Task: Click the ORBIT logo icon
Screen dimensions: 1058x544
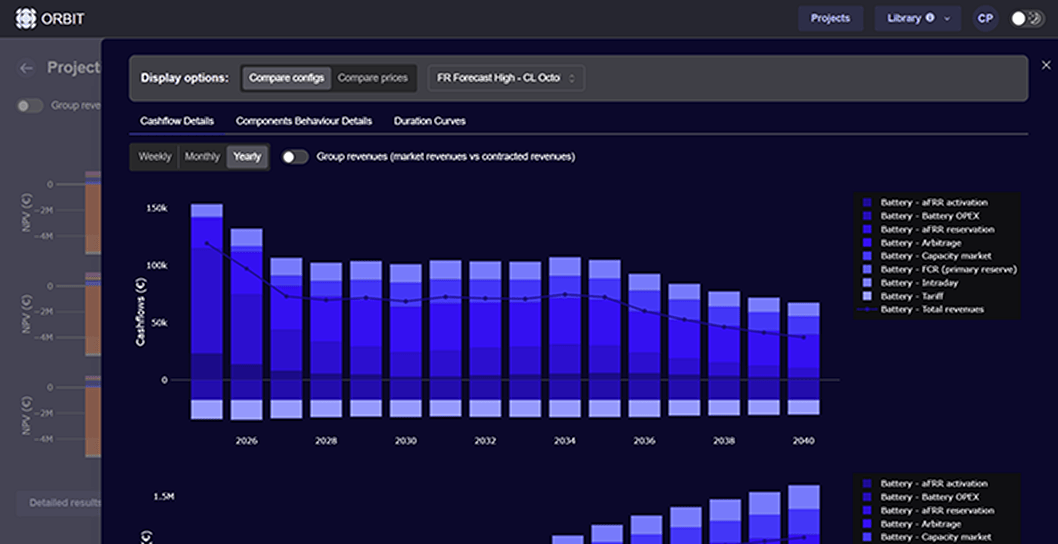Action: point(26,18)
